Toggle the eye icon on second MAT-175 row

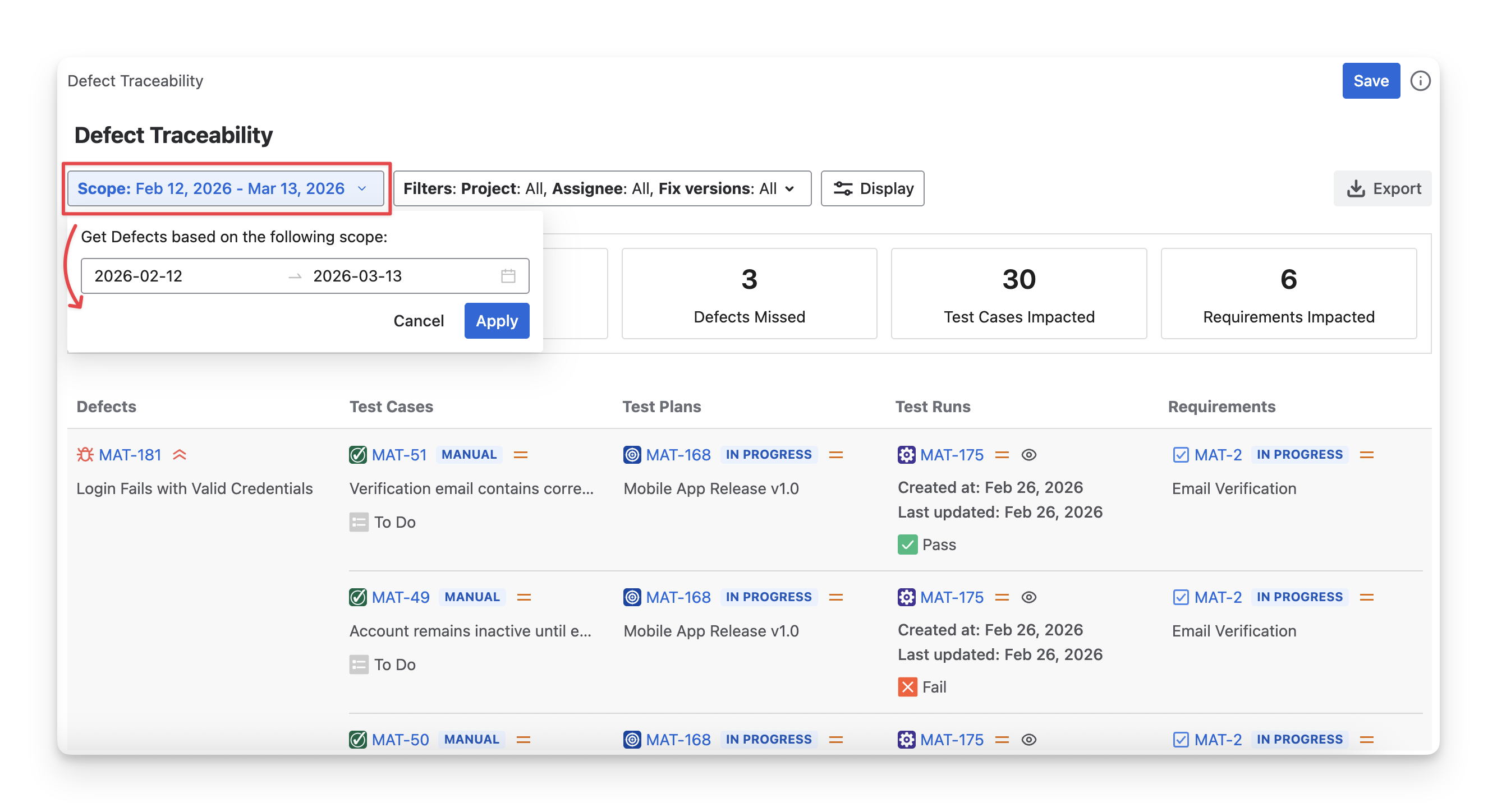coord(1028,597)
